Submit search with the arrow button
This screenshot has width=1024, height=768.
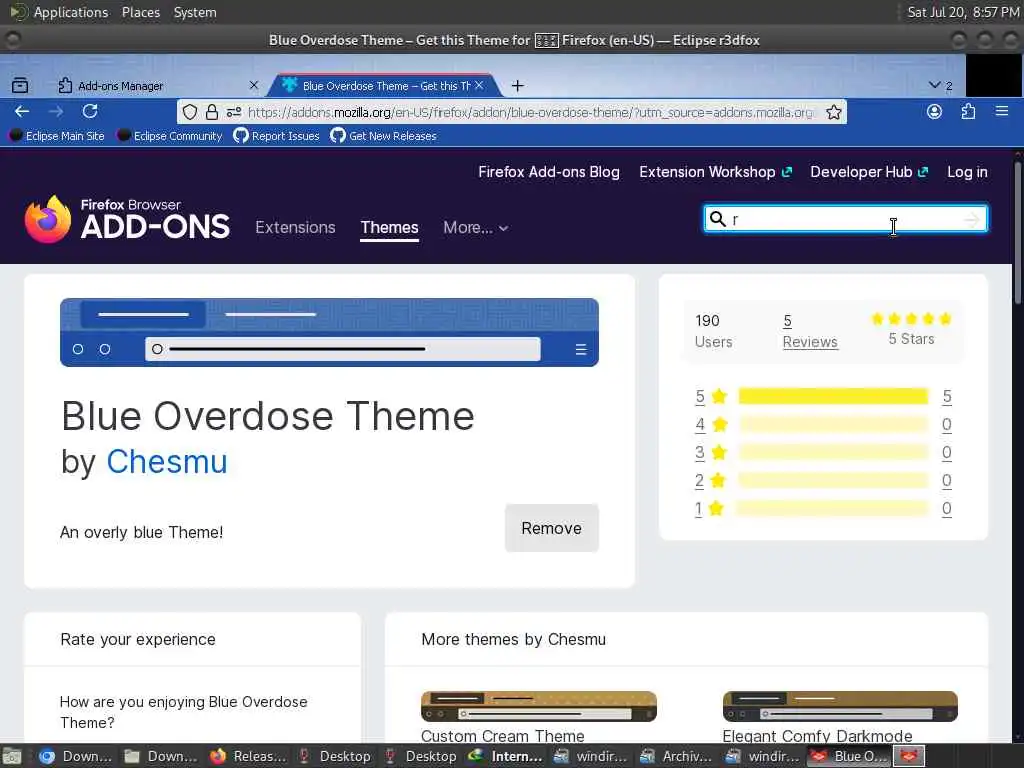click(972, 219)
